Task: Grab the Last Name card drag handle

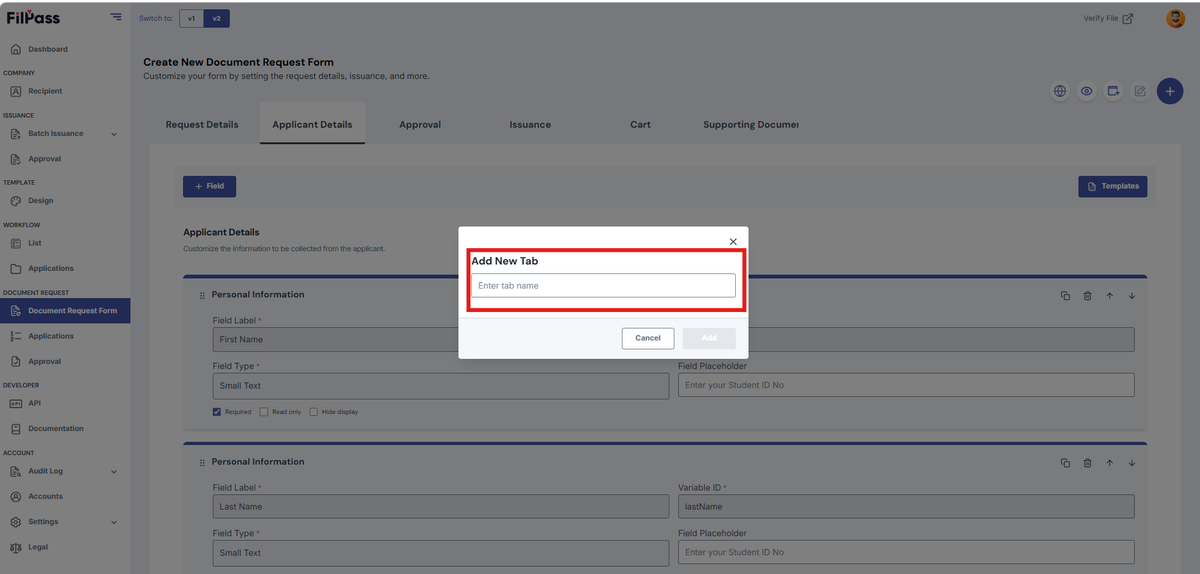Action: click(202, 463)
